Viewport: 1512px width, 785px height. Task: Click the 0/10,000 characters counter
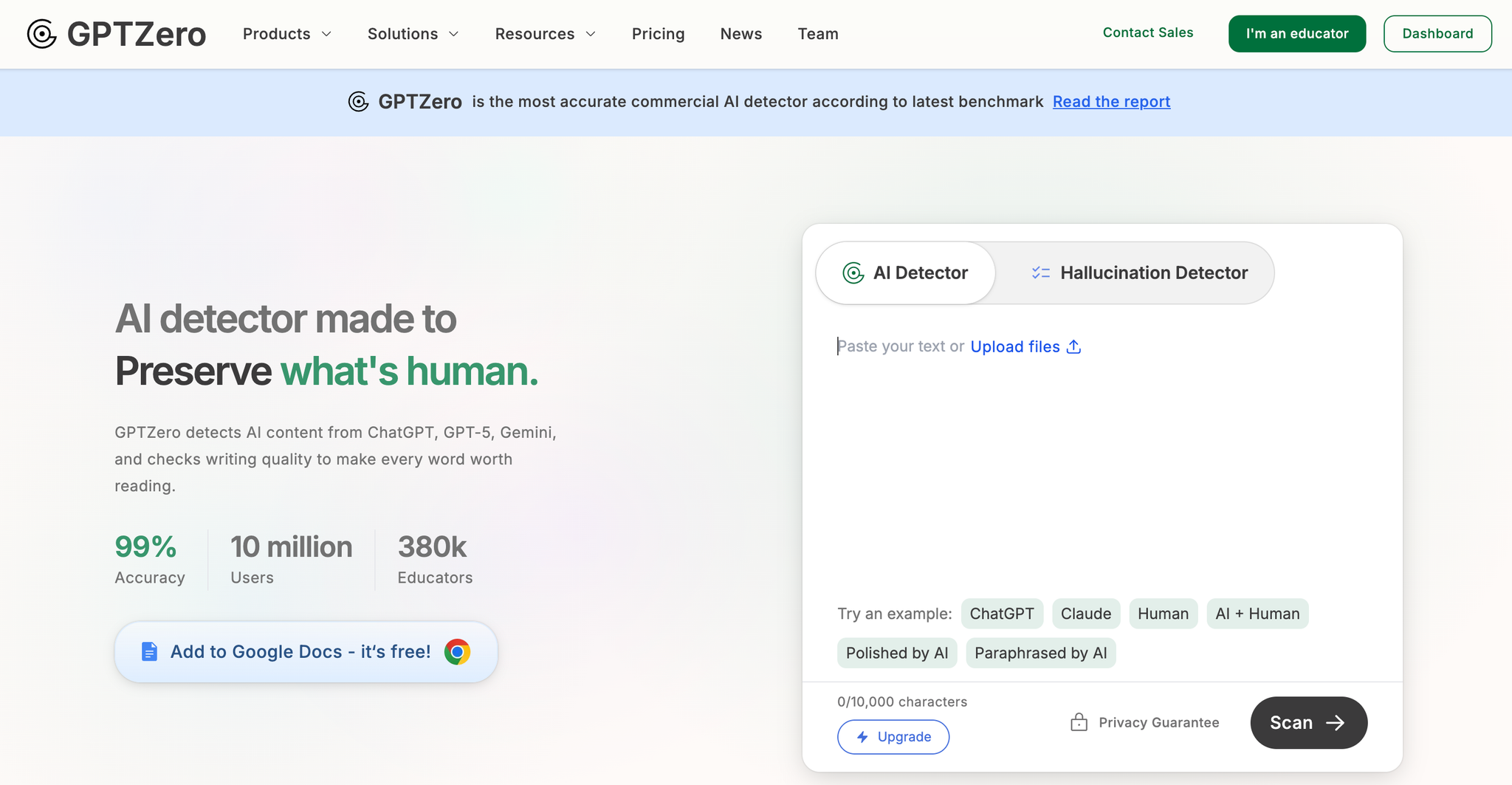pos(902,702)
